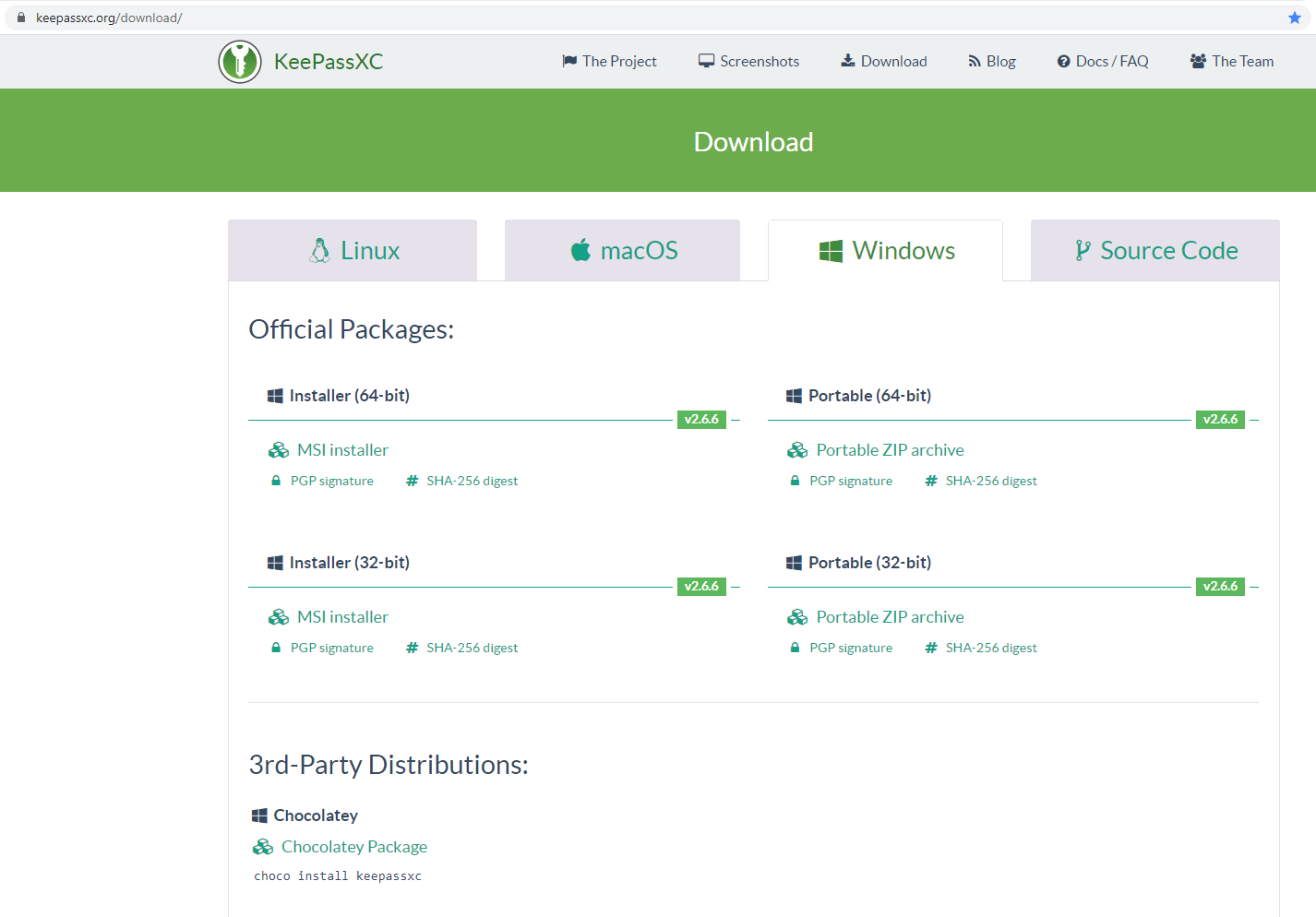Click the 3rd-Party Distributions heading

pyautogui.click(x=389, y=765)
